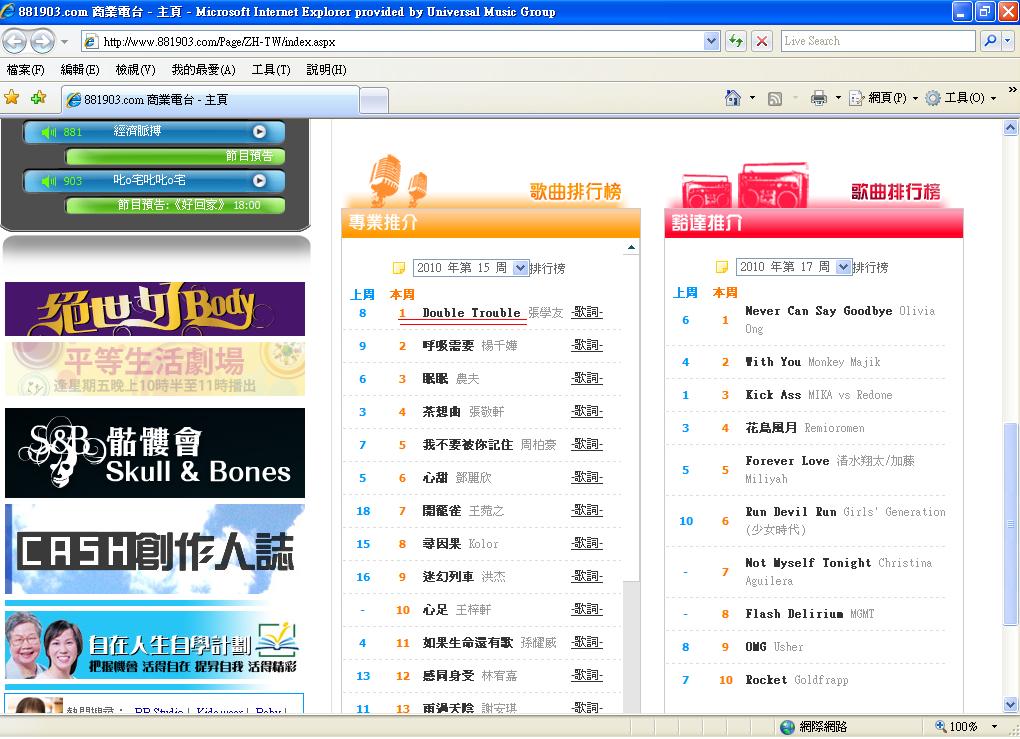Click the Print icon
This screenshot has height=739, width=1020.
point(818,98)
